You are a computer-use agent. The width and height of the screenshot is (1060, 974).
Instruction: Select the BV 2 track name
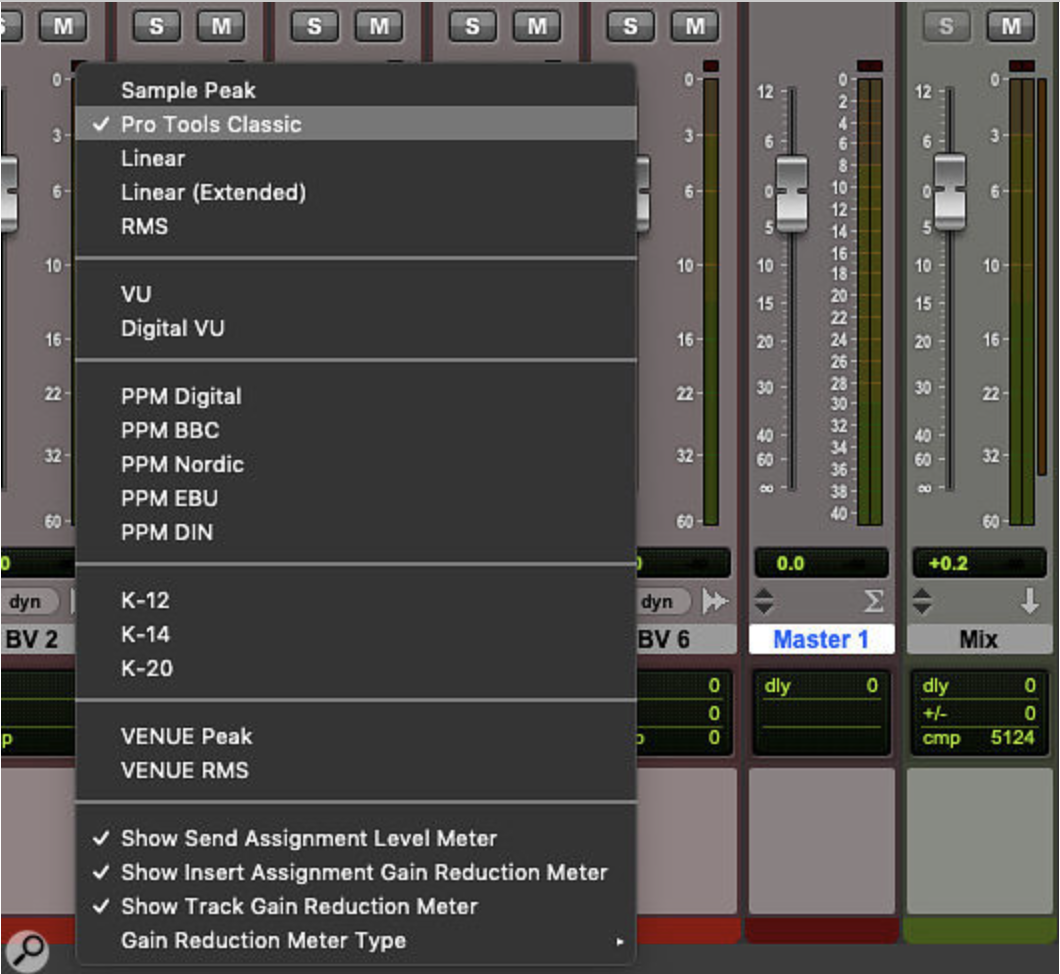[38, 639]
